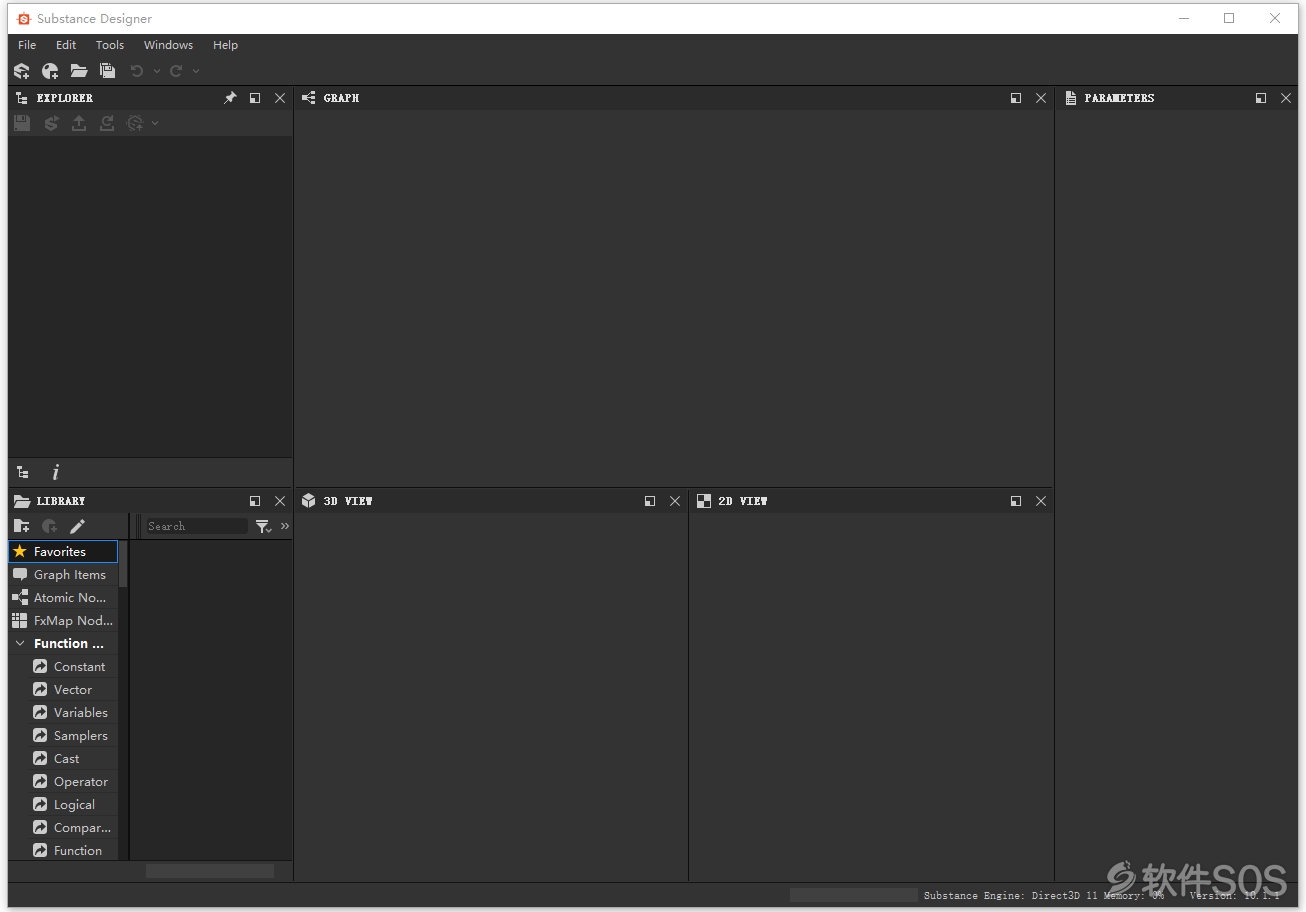Select Atomic Nodes category in Library
The height and width of the screenshot is (912, 1306).
(x=63, y=598)
